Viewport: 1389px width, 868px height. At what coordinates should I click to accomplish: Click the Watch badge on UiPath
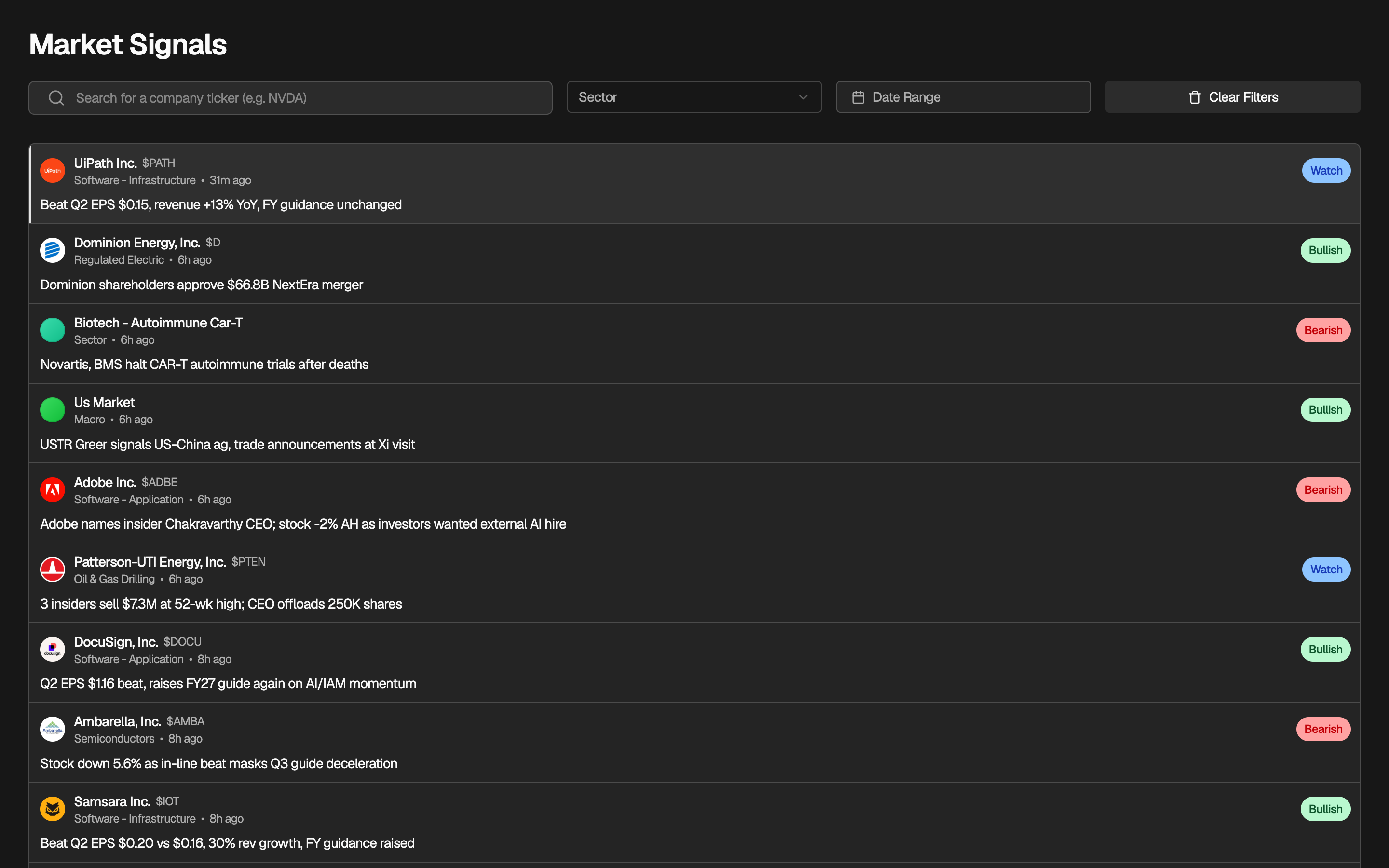1326,171
